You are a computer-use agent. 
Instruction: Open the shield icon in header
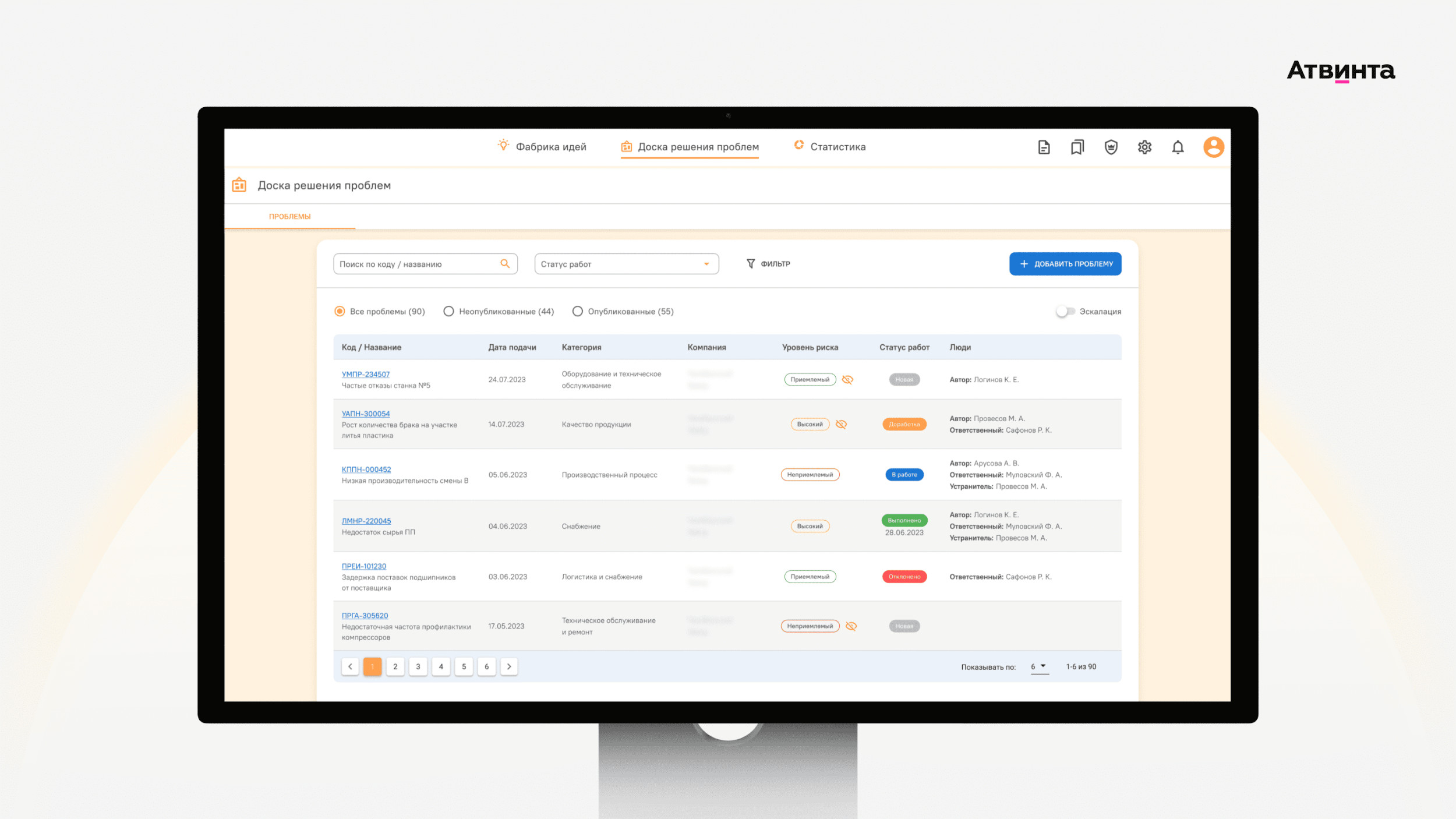(x=1111, y=147)
